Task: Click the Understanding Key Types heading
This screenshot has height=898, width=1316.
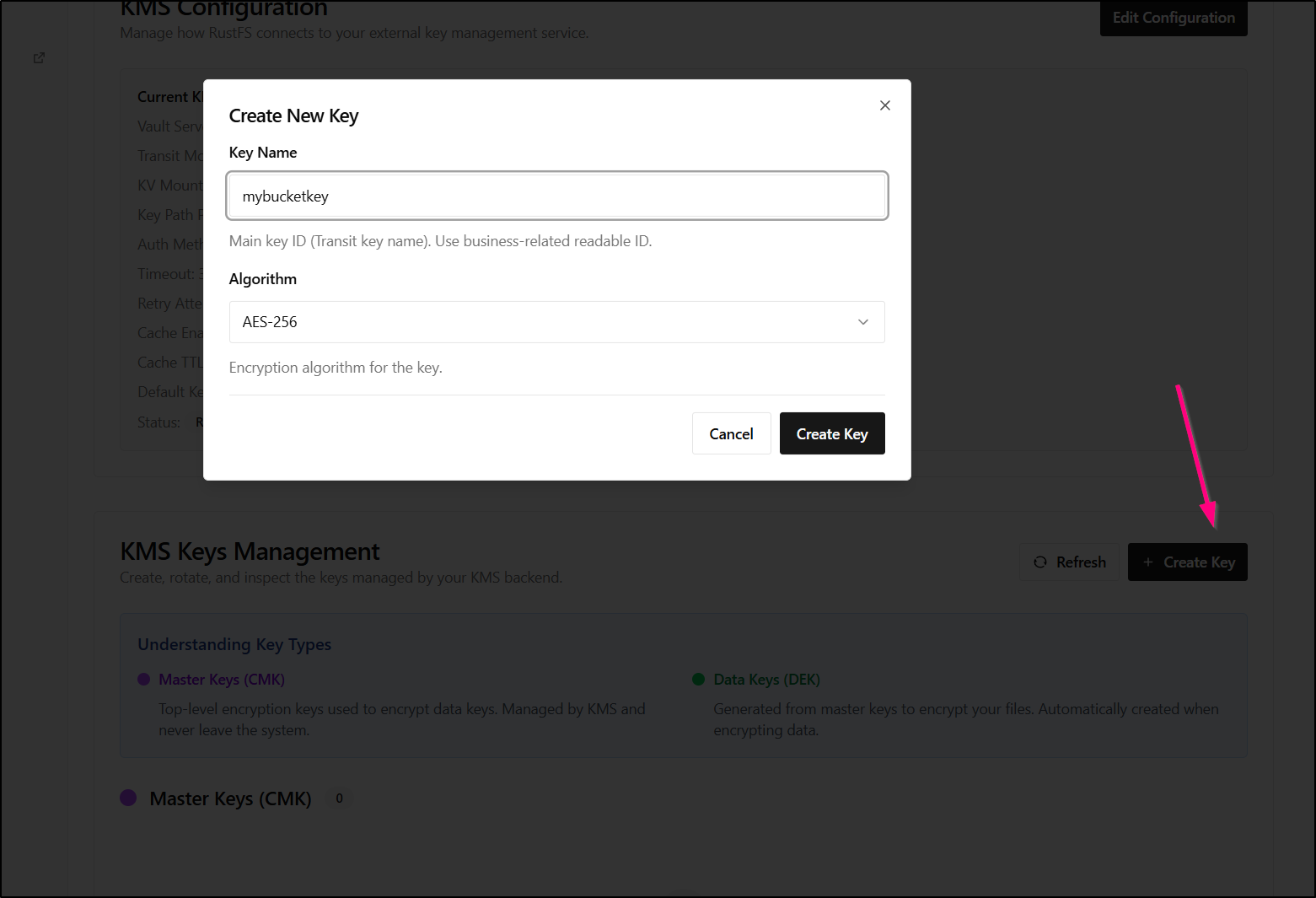Action: click(x=234, y=644)
